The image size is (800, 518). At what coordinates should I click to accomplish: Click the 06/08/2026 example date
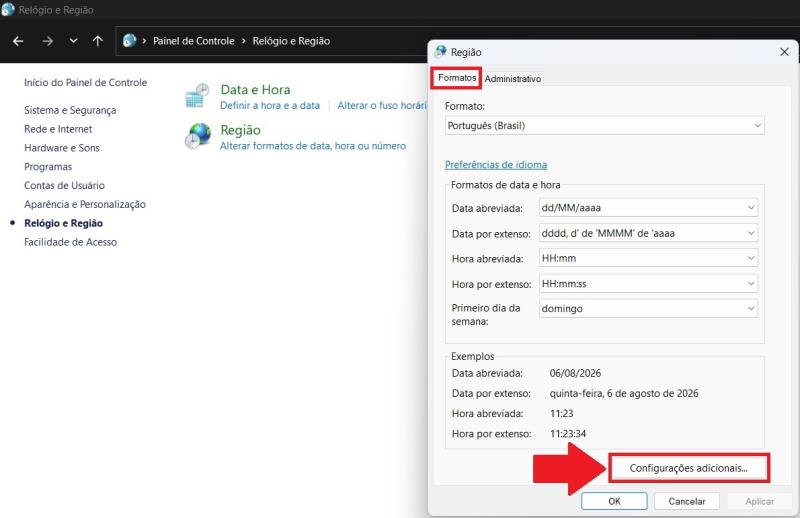(576, 373)
